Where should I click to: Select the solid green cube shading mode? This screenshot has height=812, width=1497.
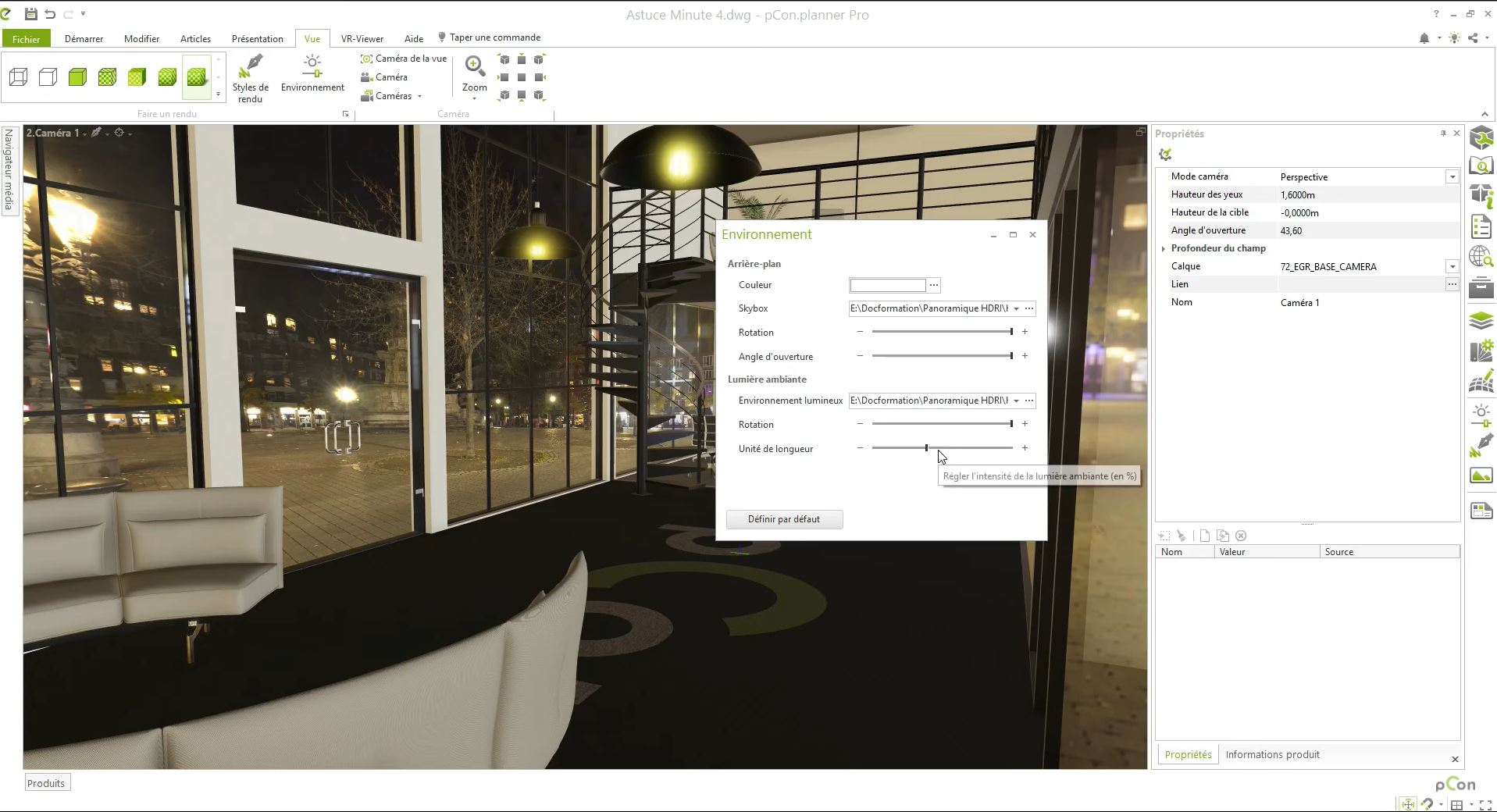(x=77, y=77)
